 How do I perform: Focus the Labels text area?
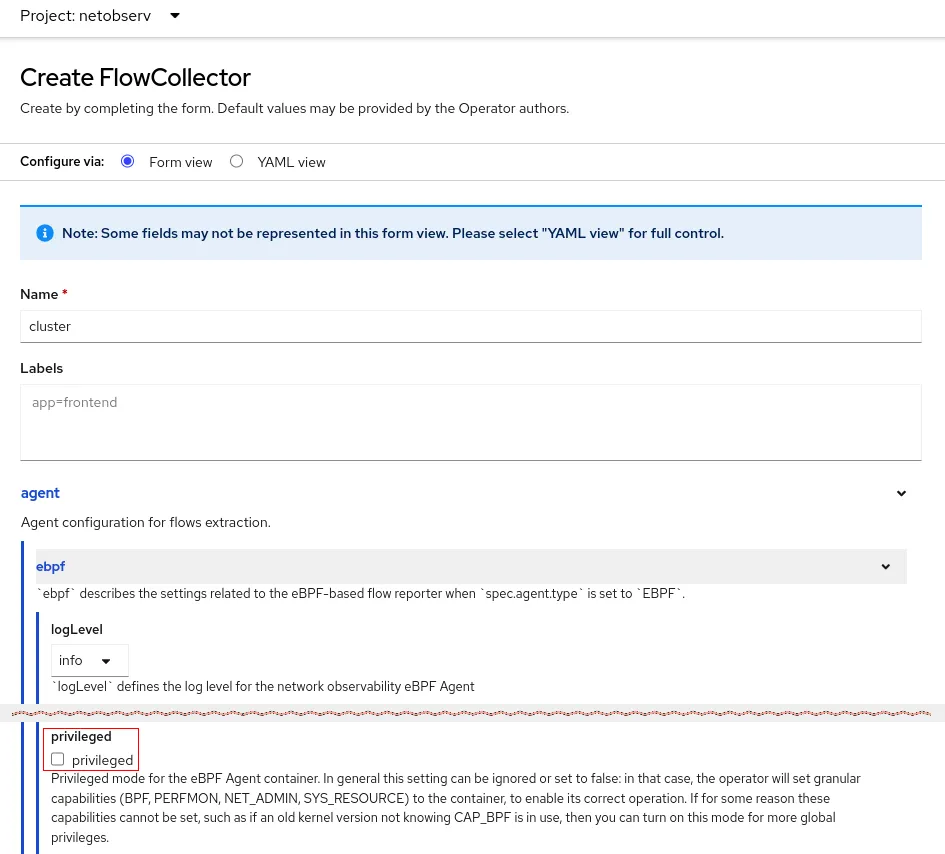[x=470, y=422]
